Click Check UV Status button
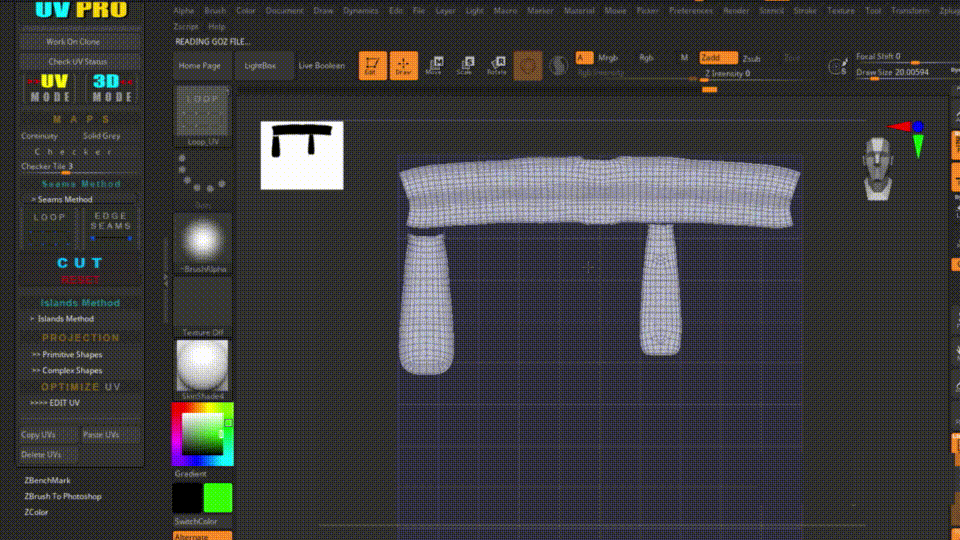Screen dimensions: 960x540 80,61
